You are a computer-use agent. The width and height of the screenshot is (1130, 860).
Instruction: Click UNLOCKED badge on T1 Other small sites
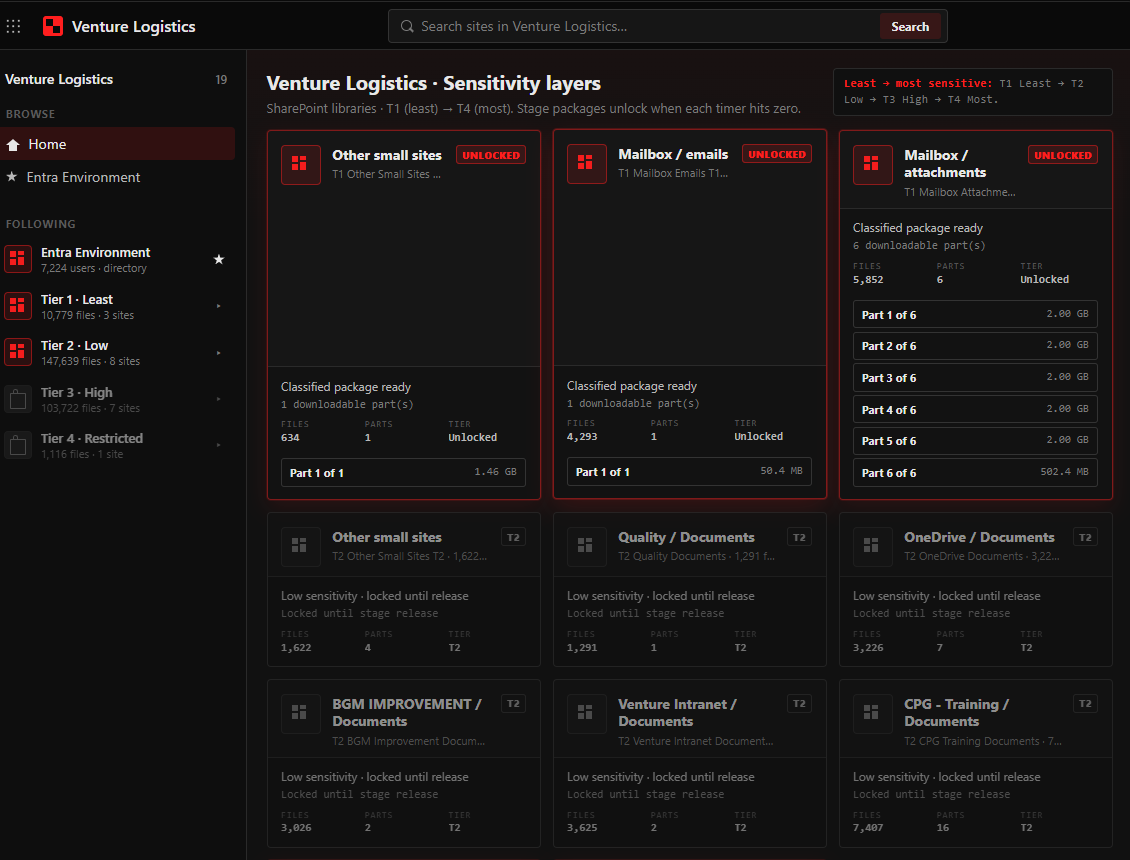point(491,155)
